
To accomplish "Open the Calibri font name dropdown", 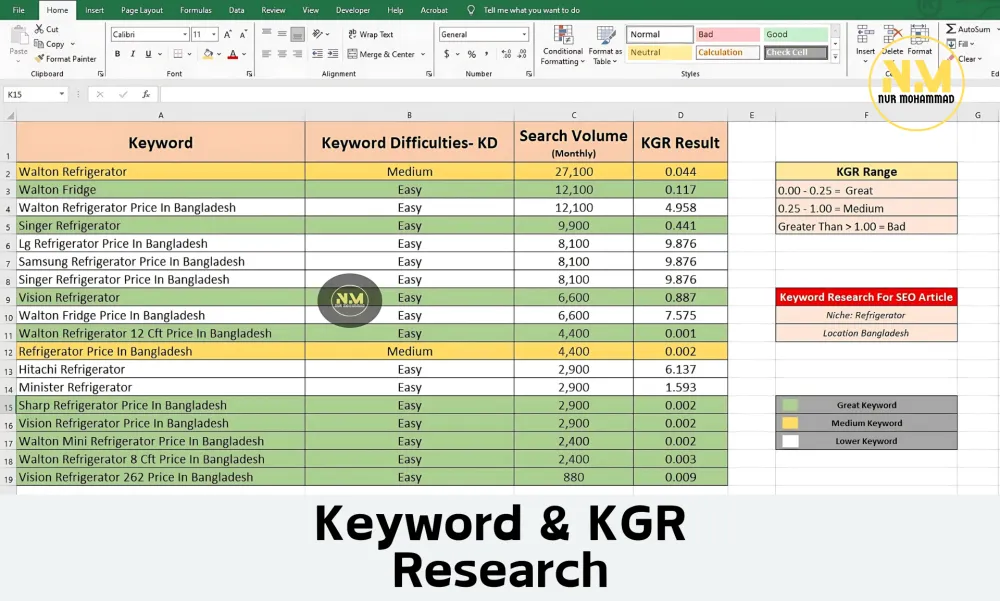I will click(x=185, y=34).
